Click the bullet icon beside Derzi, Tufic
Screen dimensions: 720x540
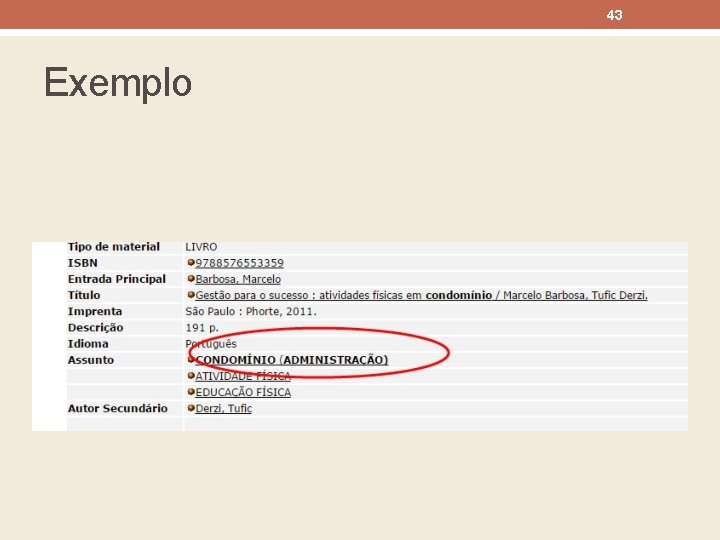point(191,408)
